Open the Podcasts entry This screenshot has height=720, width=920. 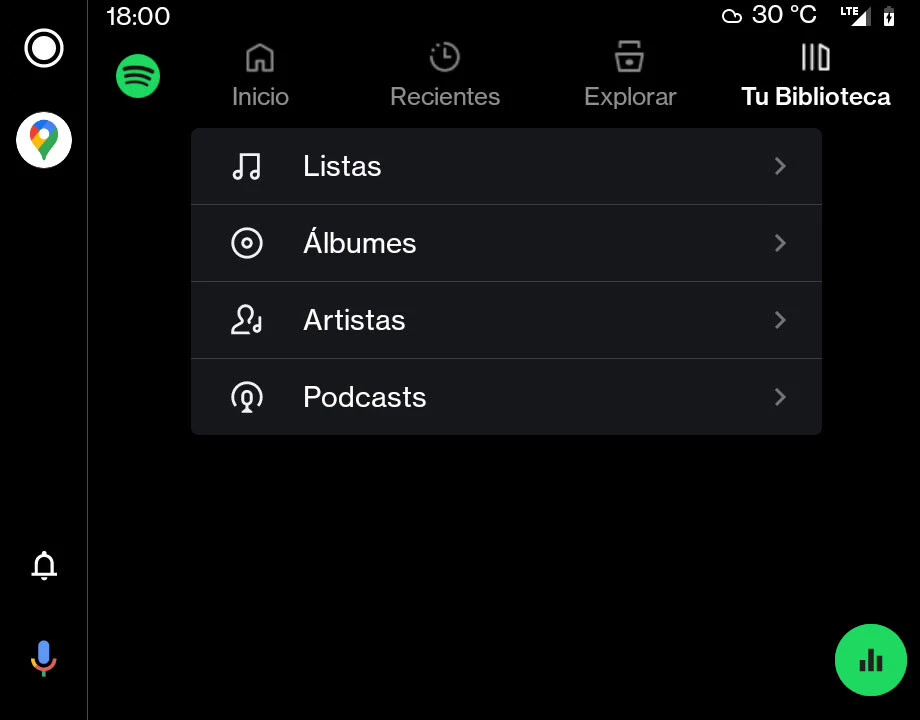click(506, 397)
